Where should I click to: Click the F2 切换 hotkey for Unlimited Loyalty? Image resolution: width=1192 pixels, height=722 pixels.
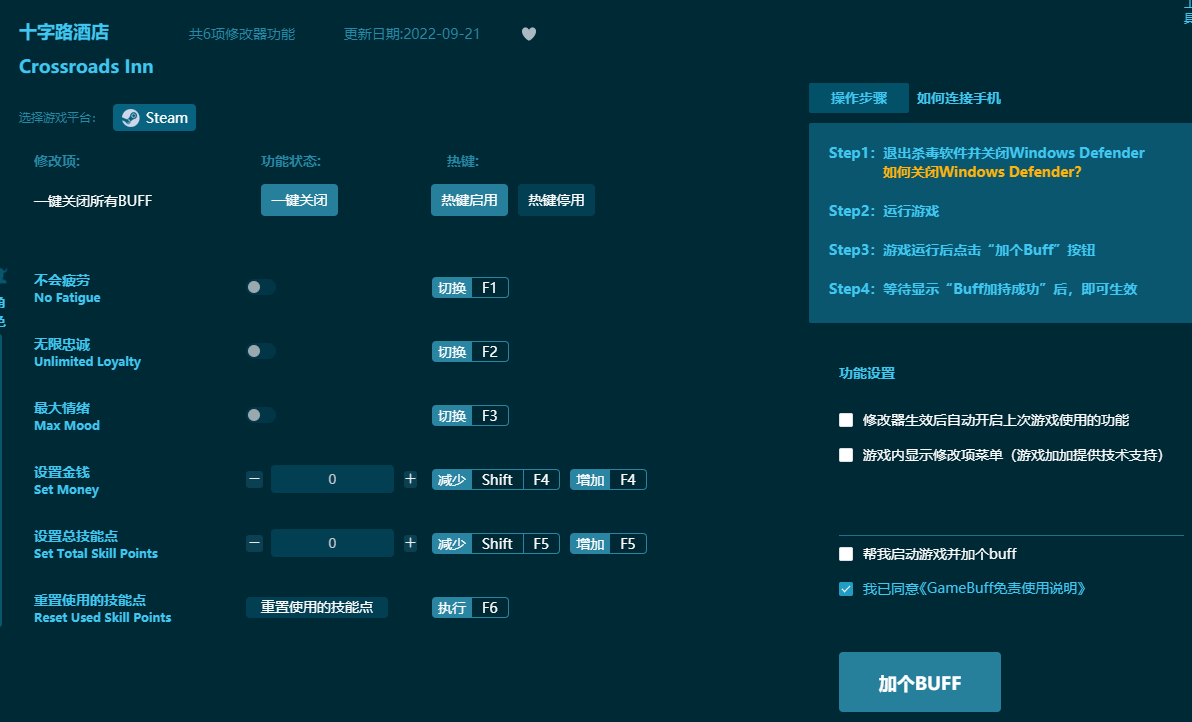click(470, 352)
